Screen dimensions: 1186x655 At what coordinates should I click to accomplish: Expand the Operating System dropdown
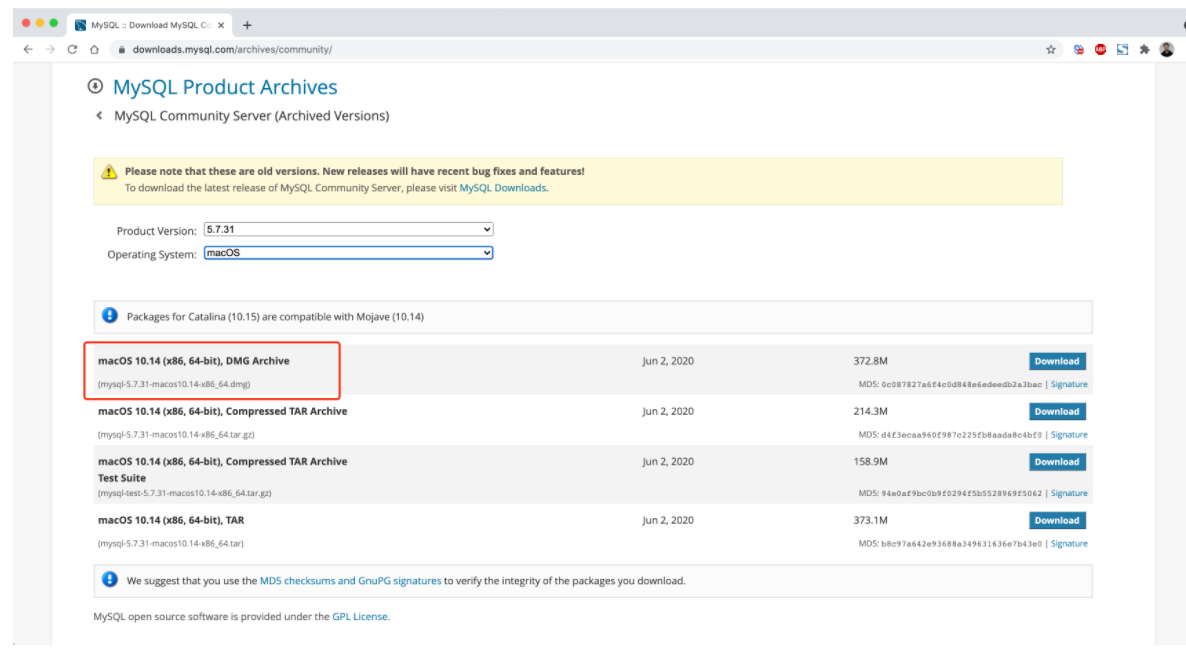348,253
